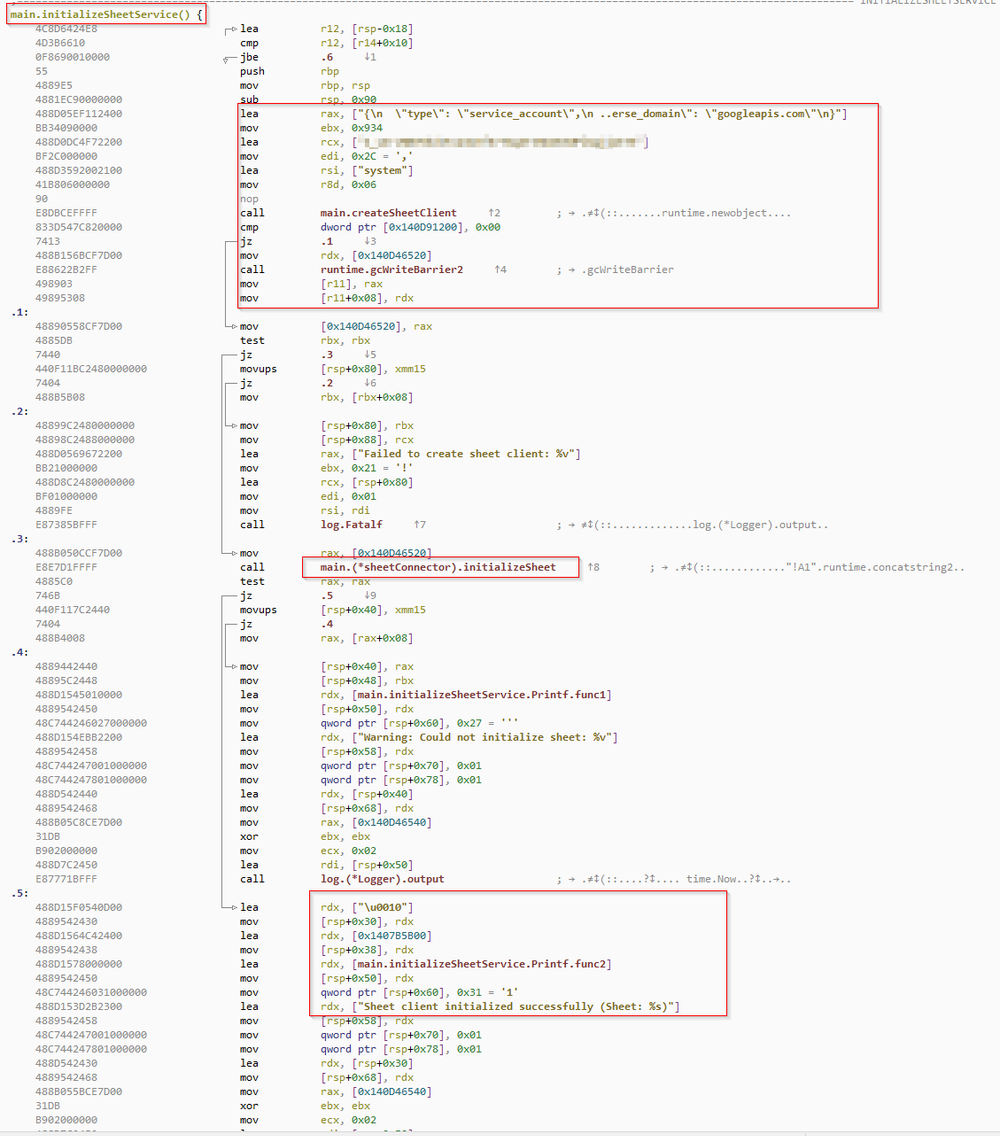The image size is (1000, 1136).
Task: Select hex bytes E8DBCEFFFF
Action: (66, 213)
